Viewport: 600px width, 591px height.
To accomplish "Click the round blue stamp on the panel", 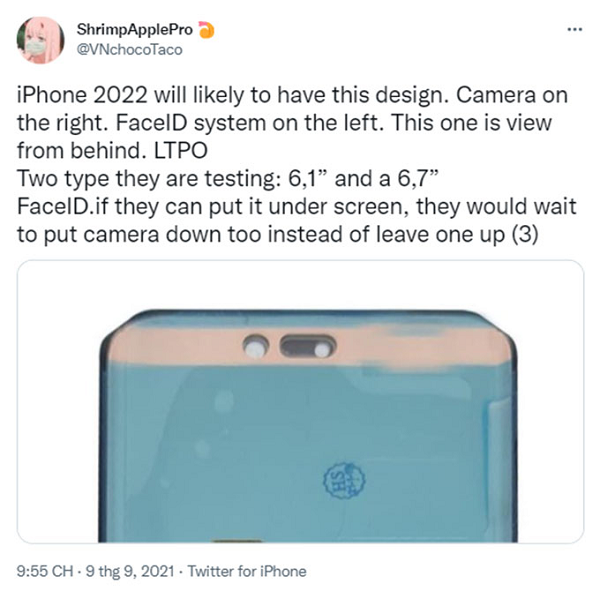I will pos(340,481).
